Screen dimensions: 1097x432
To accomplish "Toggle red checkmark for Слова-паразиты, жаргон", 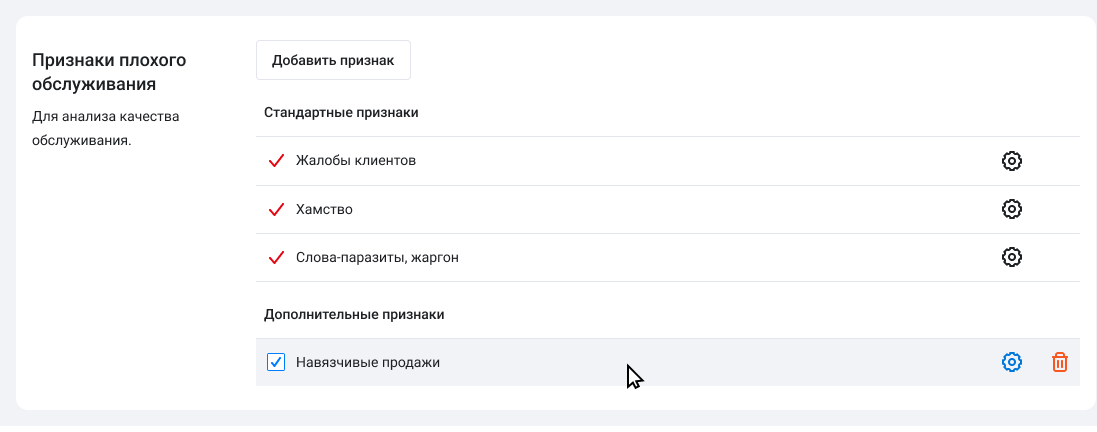I will coord(277,258).
